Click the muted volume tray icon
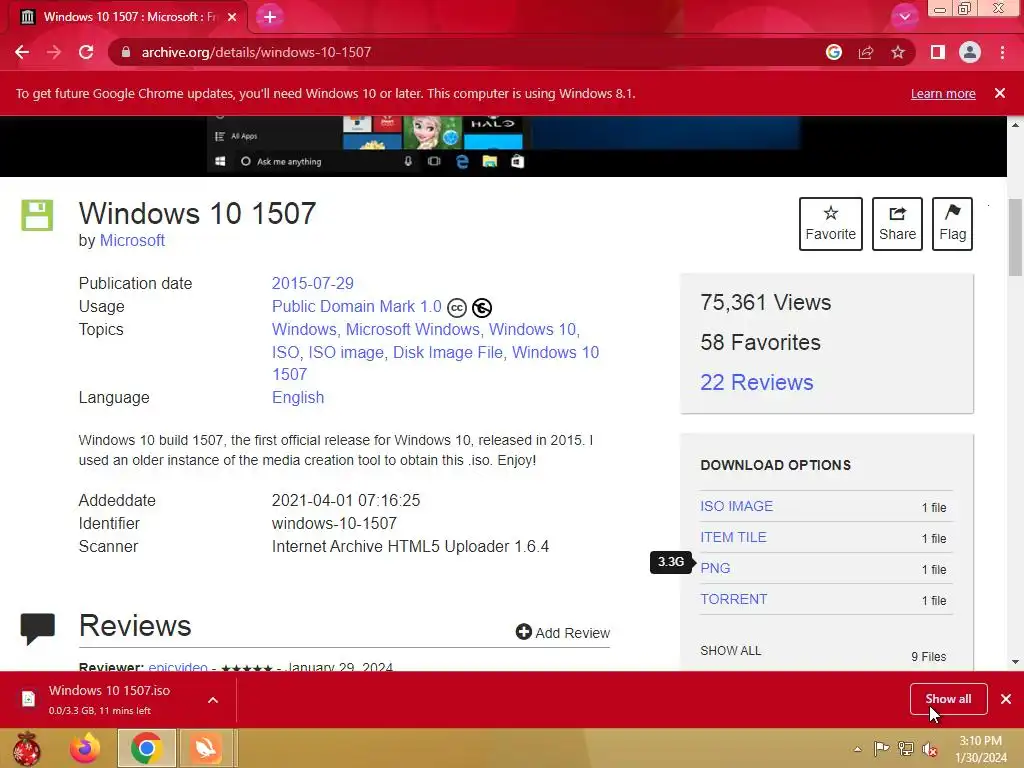1024x768 pixels. (x=930, y=749)
